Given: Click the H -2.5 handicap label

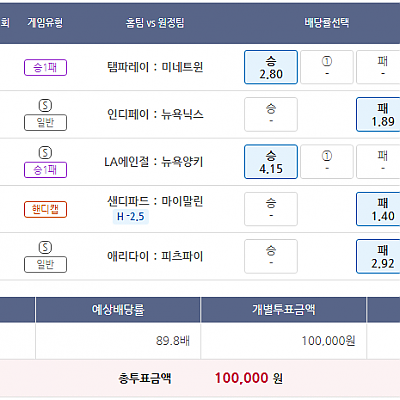Looking at the screenshot, I should coord(131,217).
